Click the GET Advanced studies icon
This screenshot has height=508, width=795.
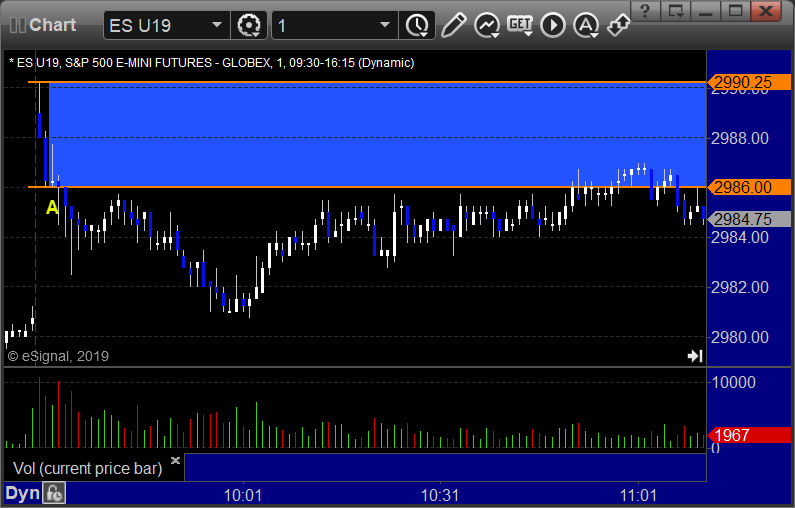coord(520,25)
